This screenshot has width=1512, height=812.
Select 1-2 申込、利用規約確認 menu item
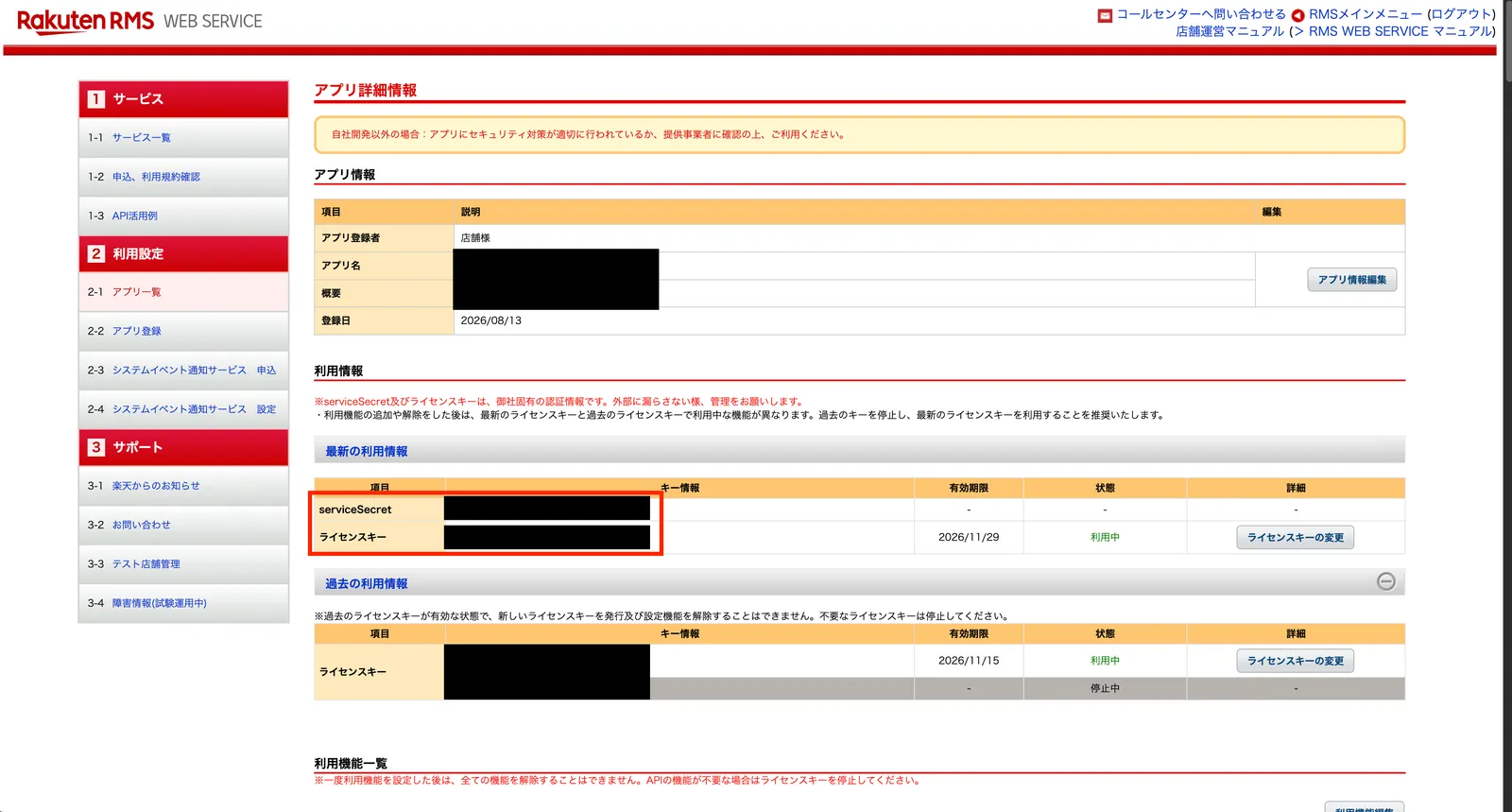(183, 177)
